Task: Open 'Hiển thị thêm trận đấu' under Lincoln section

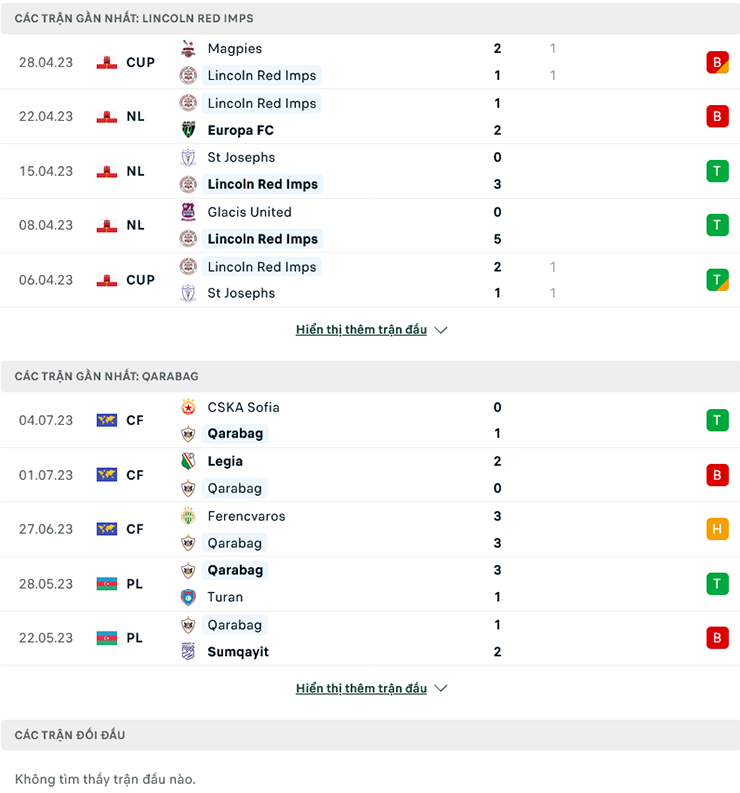Action: point(361,330)
